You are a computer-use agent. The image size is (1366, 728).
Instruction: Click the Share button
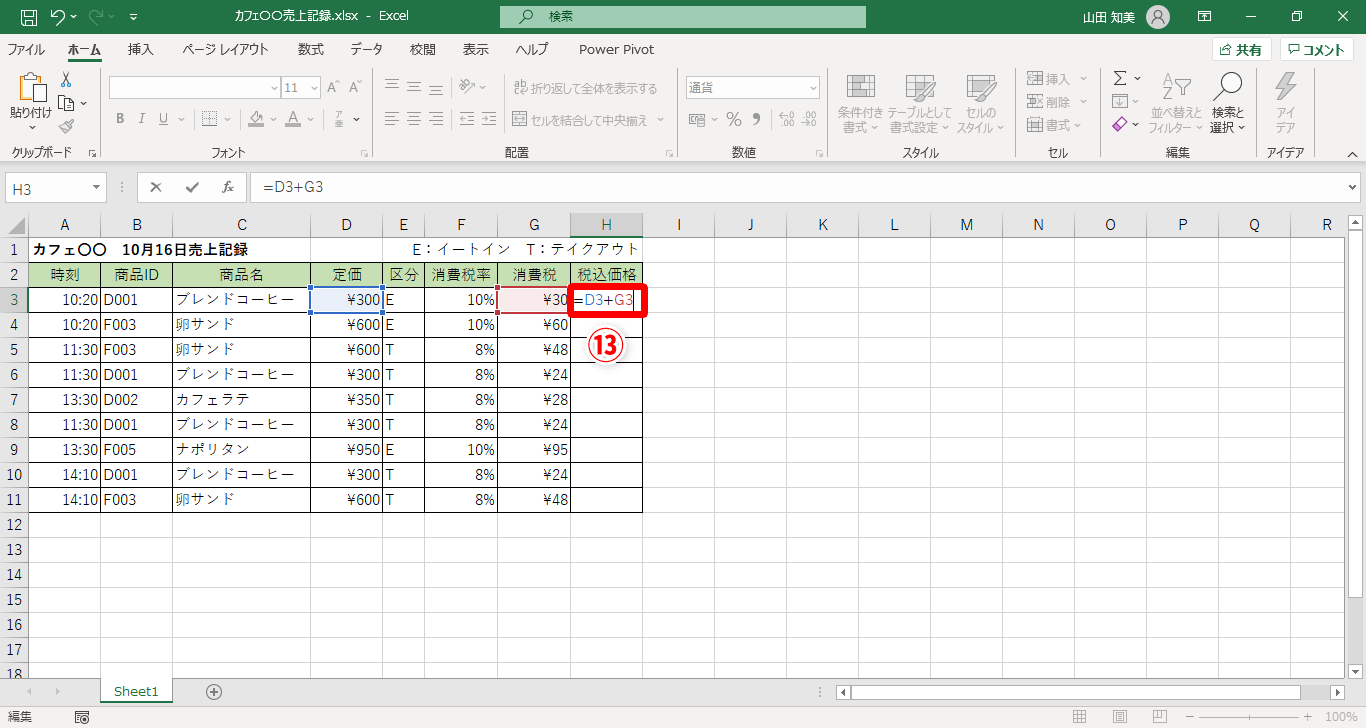(x=1242, y=50)
